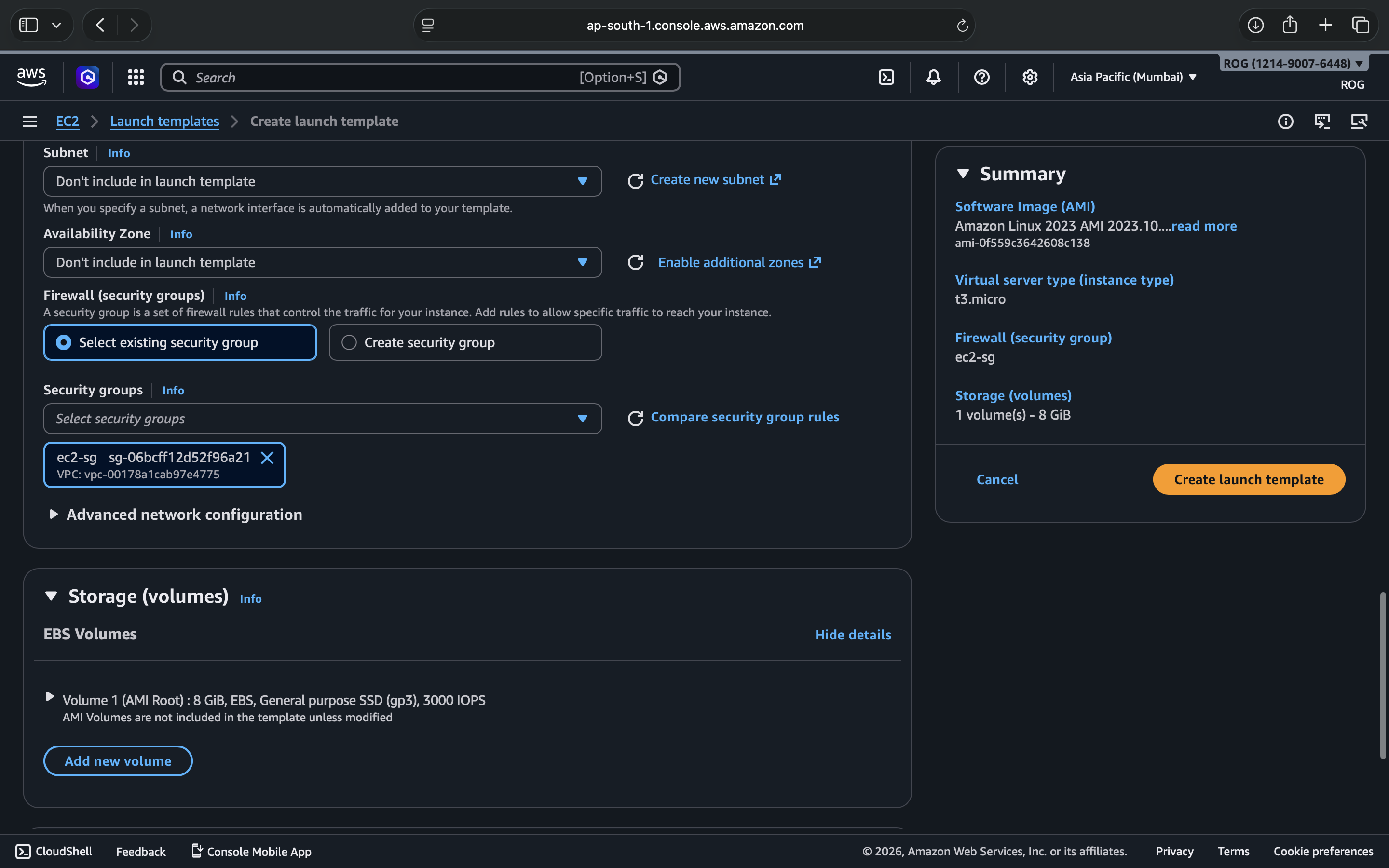This screenshot has height=868, width=1389.
Task: Click Create launch template button
Action: coord(1248,479)
